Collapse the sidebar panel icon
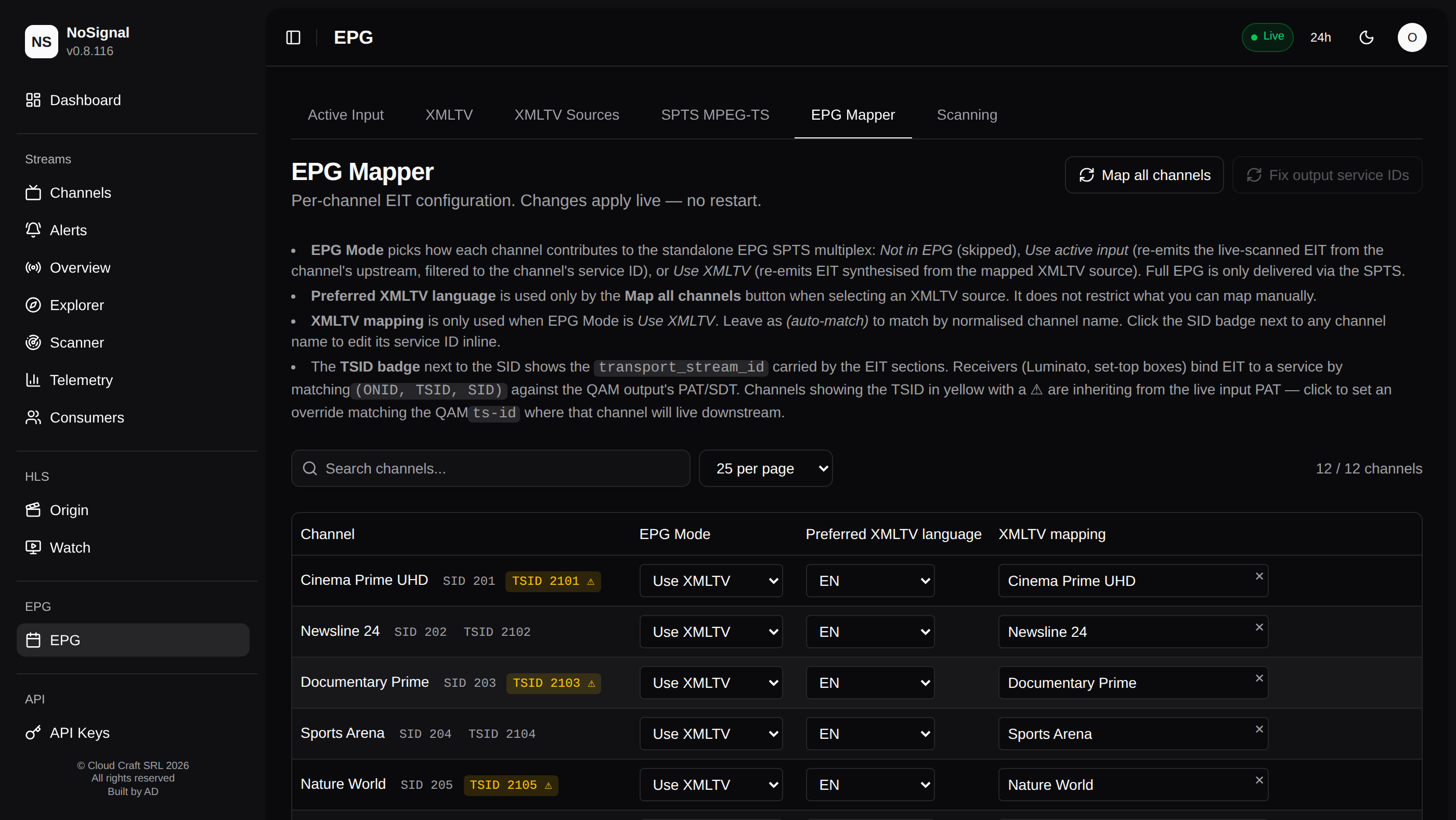This screenshot has width=1456, height=820. 293,37
